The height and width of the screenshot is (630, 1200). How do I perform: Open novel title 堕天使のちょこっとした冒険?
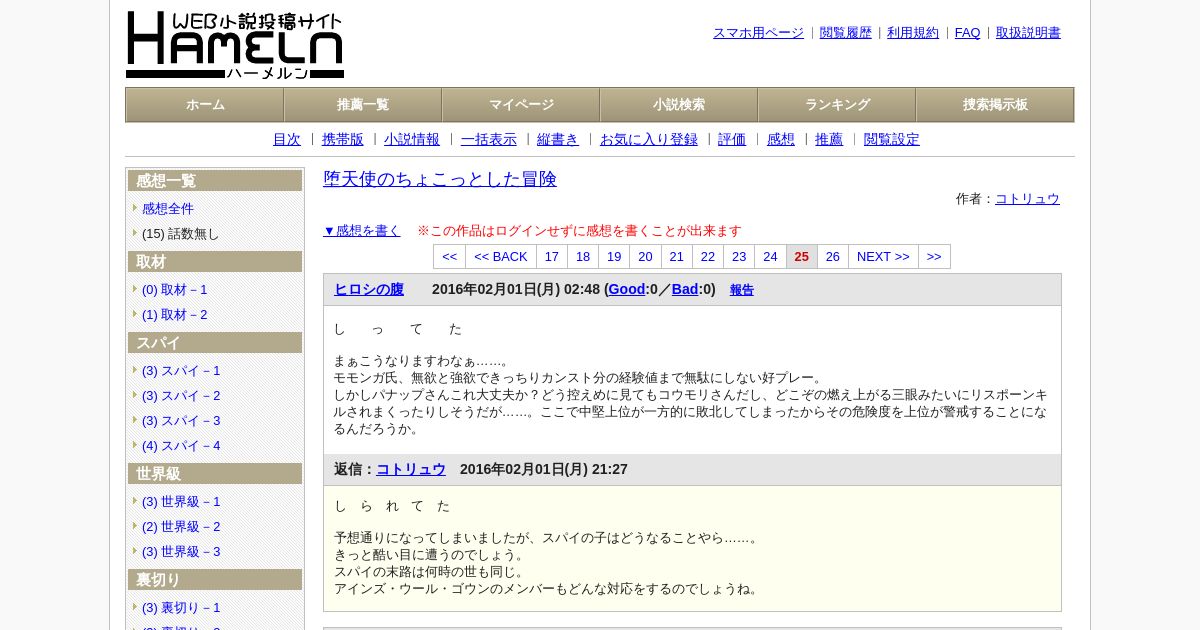pyautogui.click(x=440, y=179)
